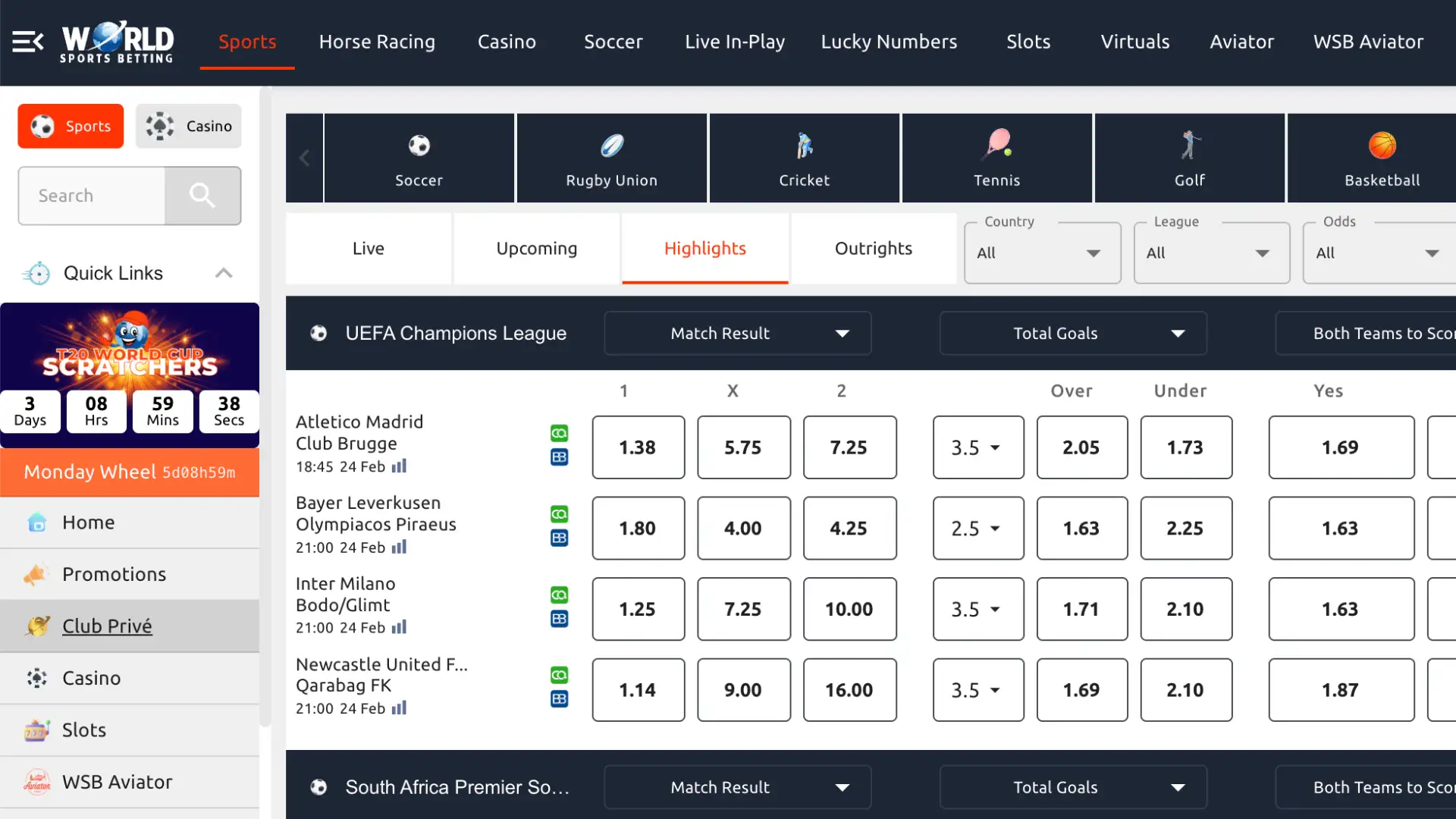Switch to the Upcoming tab

536,248
